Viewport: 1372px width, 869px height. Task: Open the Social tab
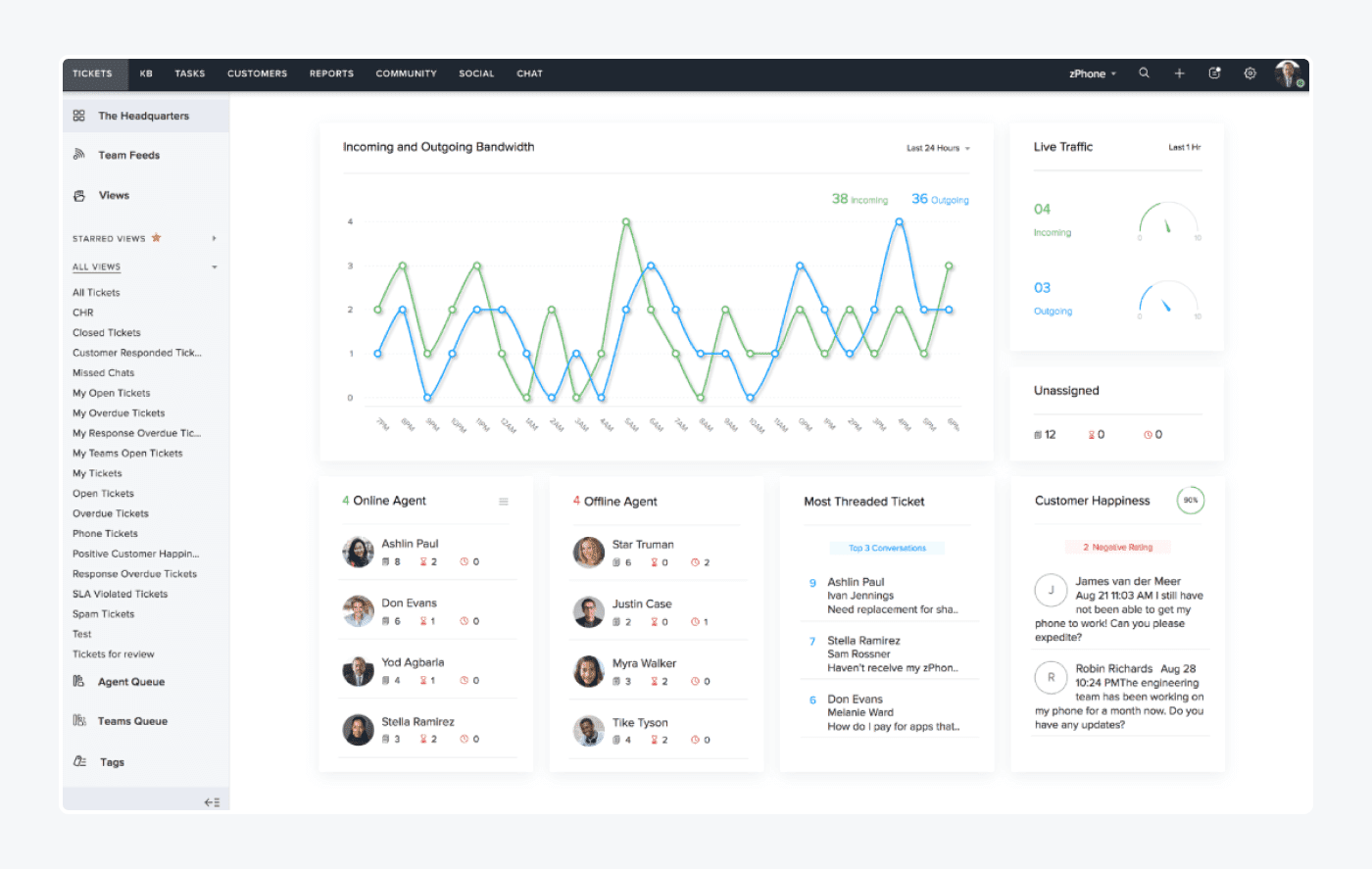point(476,73)
